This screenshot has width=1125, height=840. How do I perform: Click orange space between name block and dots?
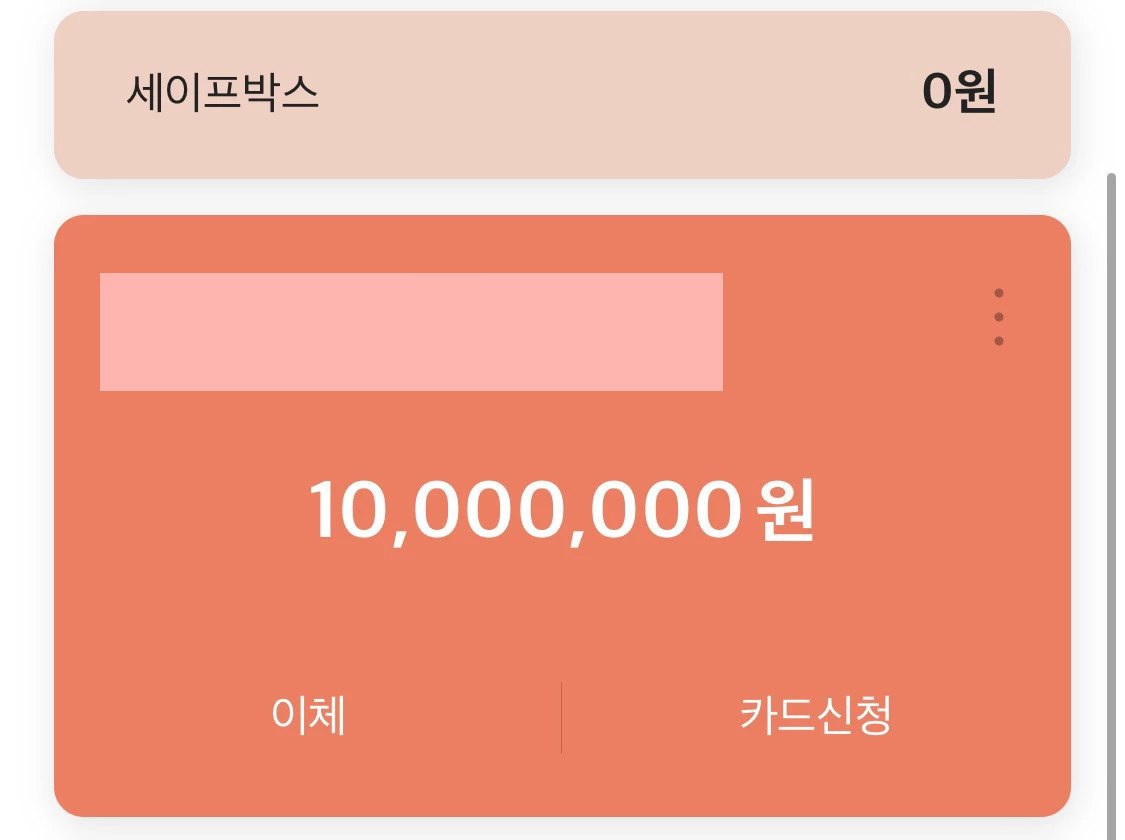click(850, 330)
